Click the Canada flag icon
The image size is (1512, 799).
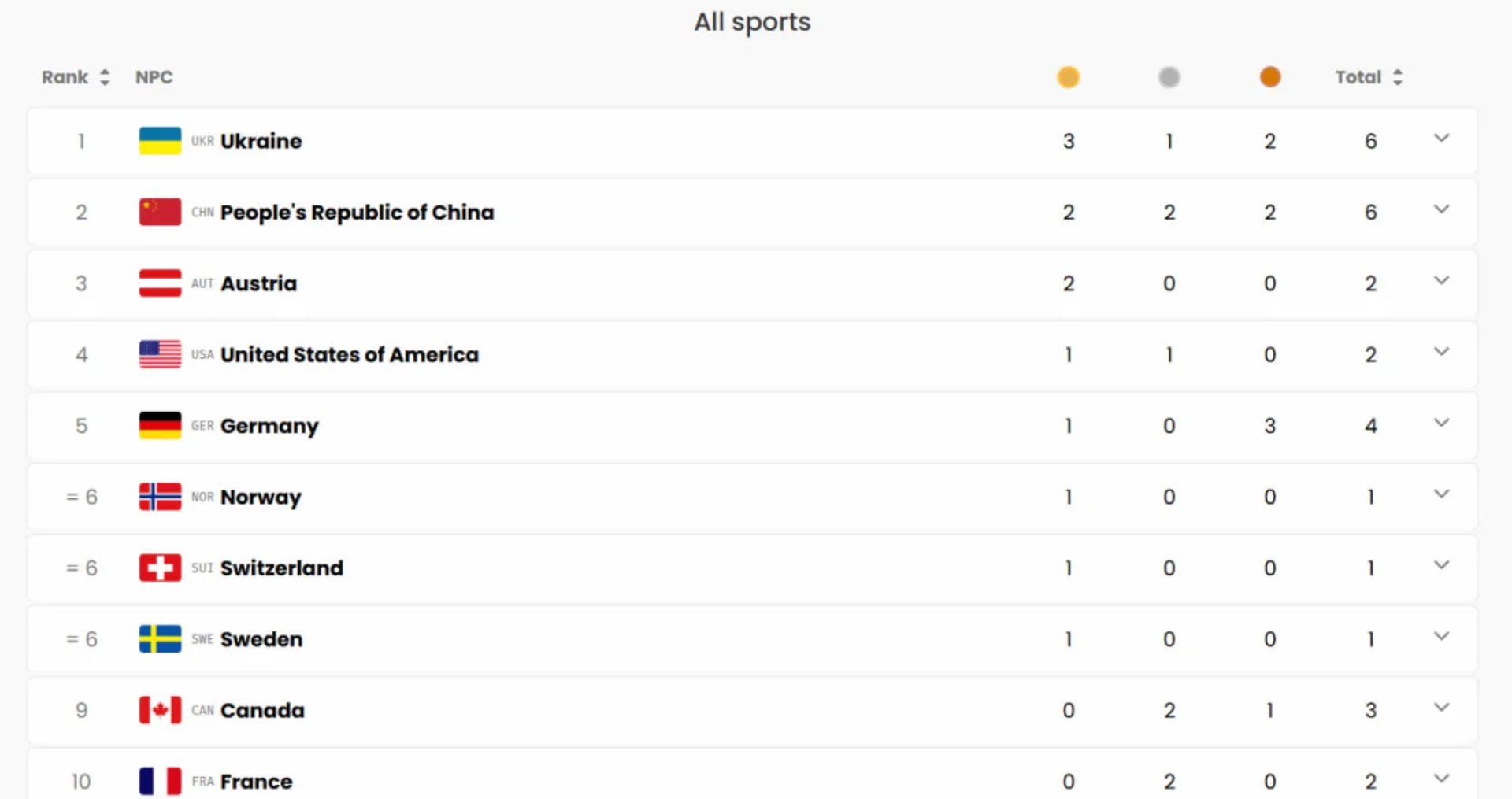(x=160, y=710)
